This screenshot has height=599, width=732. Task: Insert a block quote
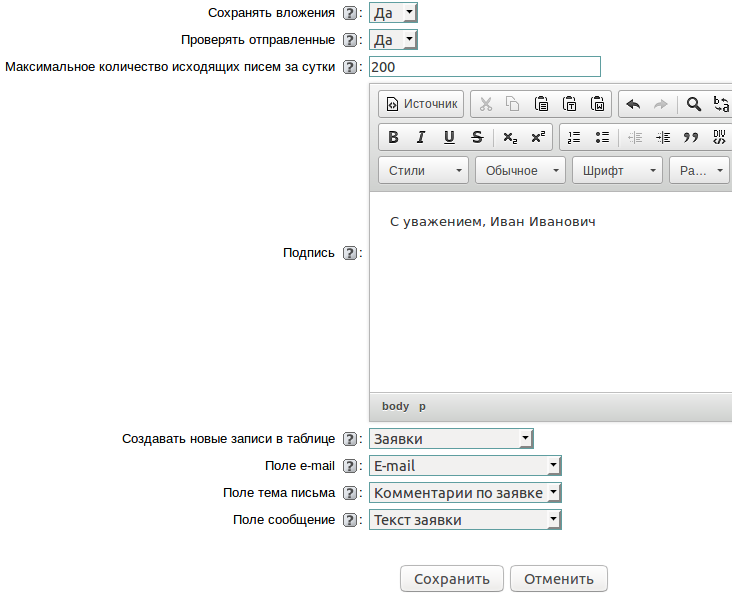tap(690, 137)
